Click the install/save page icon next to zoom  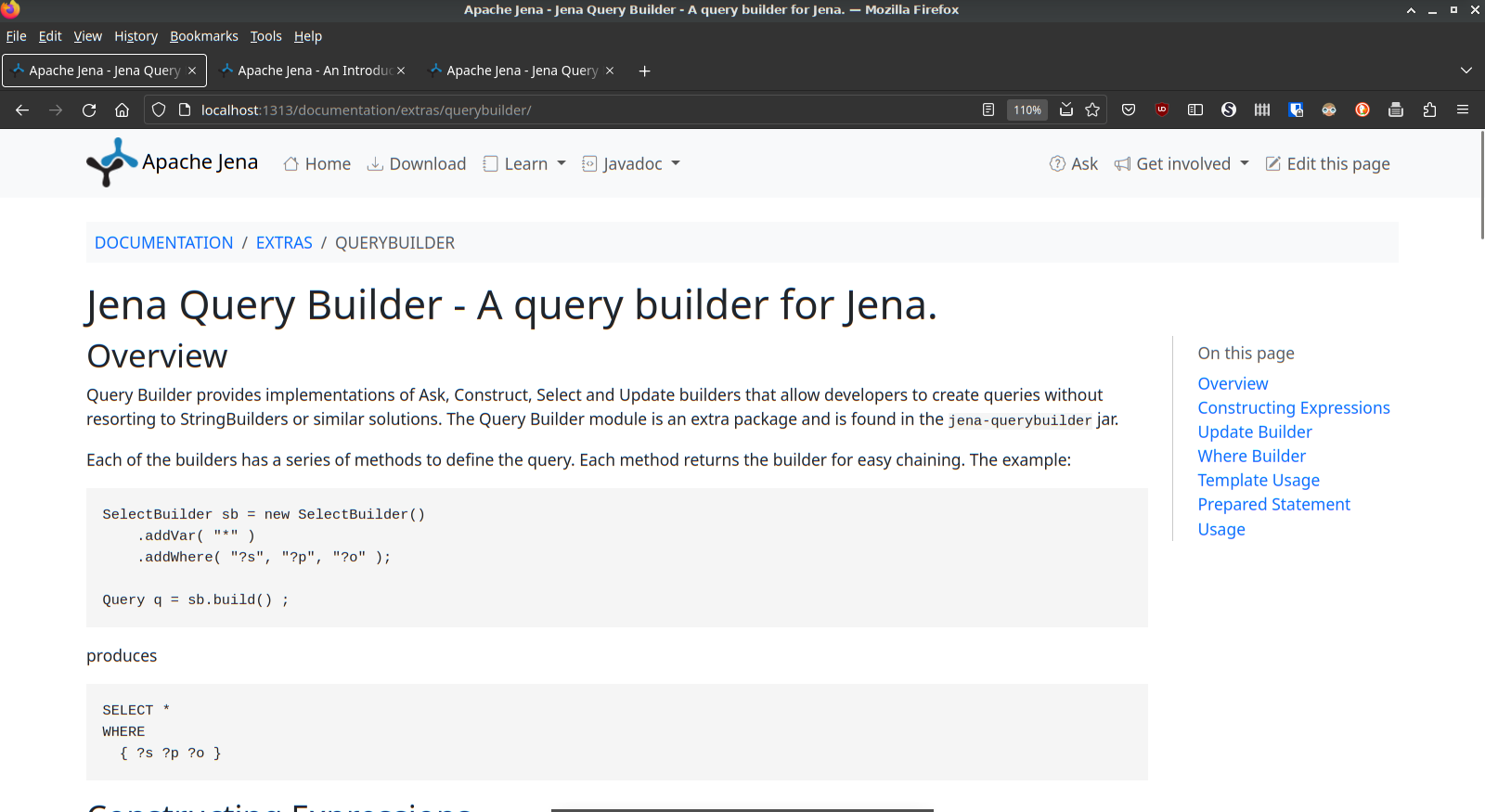pyautogui.click(x=1066, y=110)
